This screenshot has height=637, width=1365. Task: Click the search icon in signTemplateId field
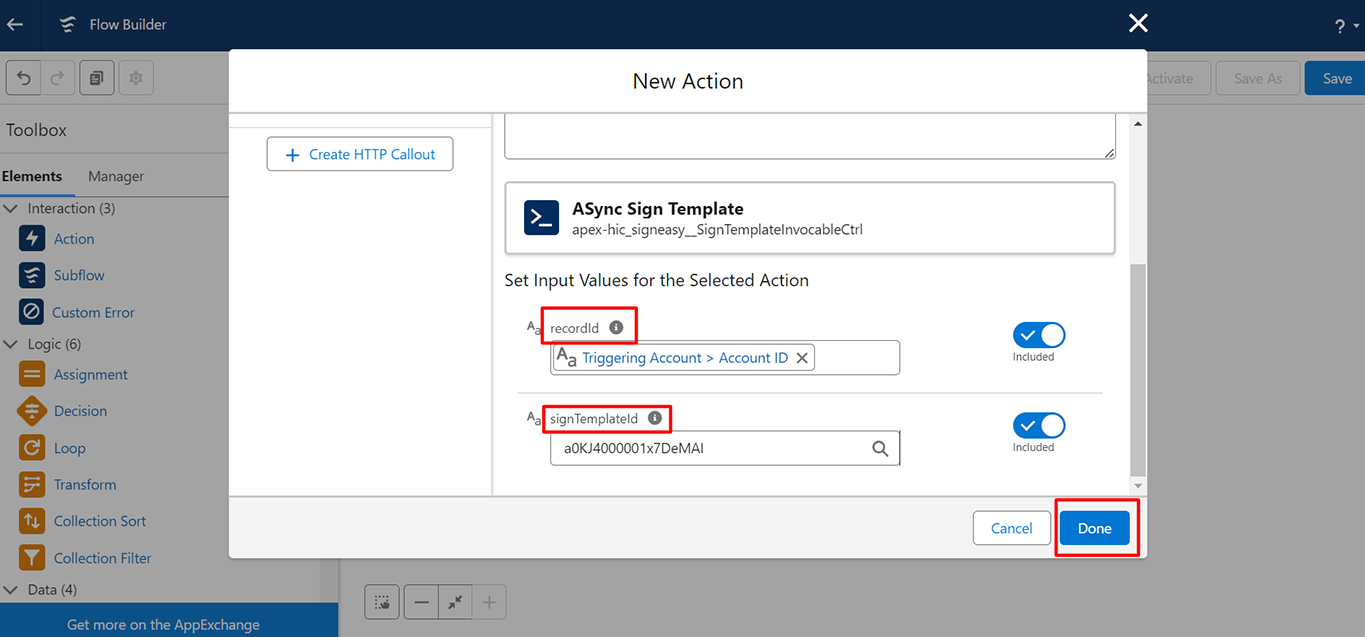pos(880,449)
